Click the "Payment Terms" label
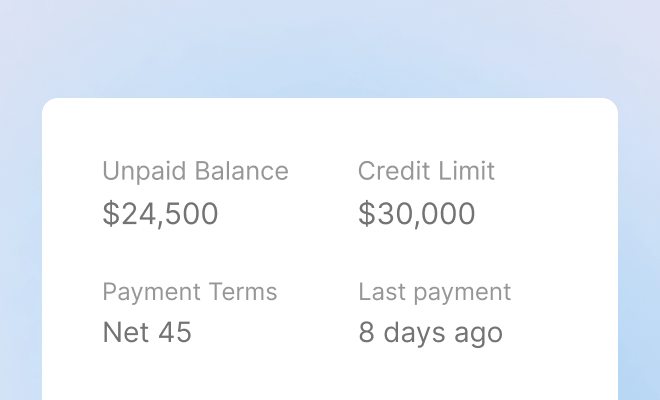 coord(189,292)
